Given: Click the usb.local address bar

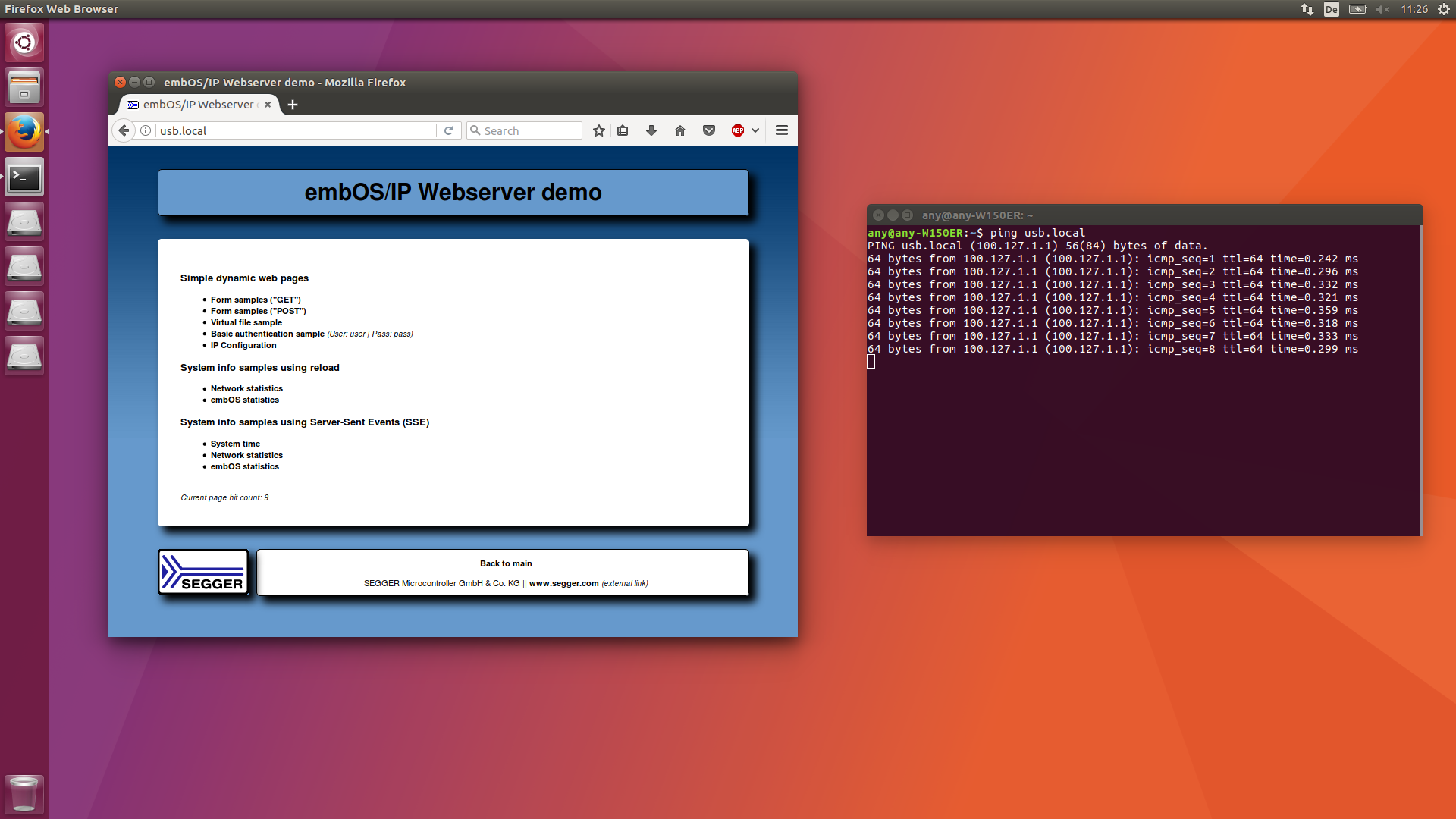Looking at the screenshot, I should [x=296, y=130].
